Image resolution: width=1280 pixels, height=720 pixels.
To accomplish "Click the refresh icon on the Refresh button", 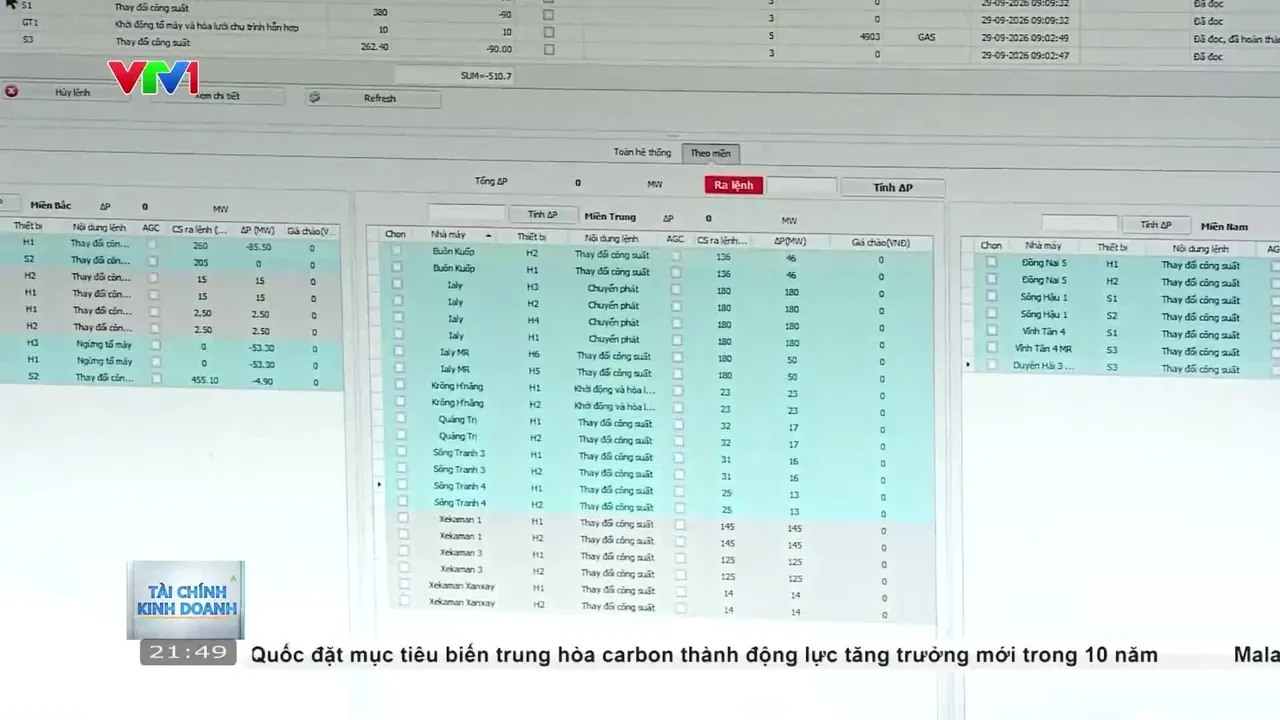I will pyautogui.click(x=315, y=98).
